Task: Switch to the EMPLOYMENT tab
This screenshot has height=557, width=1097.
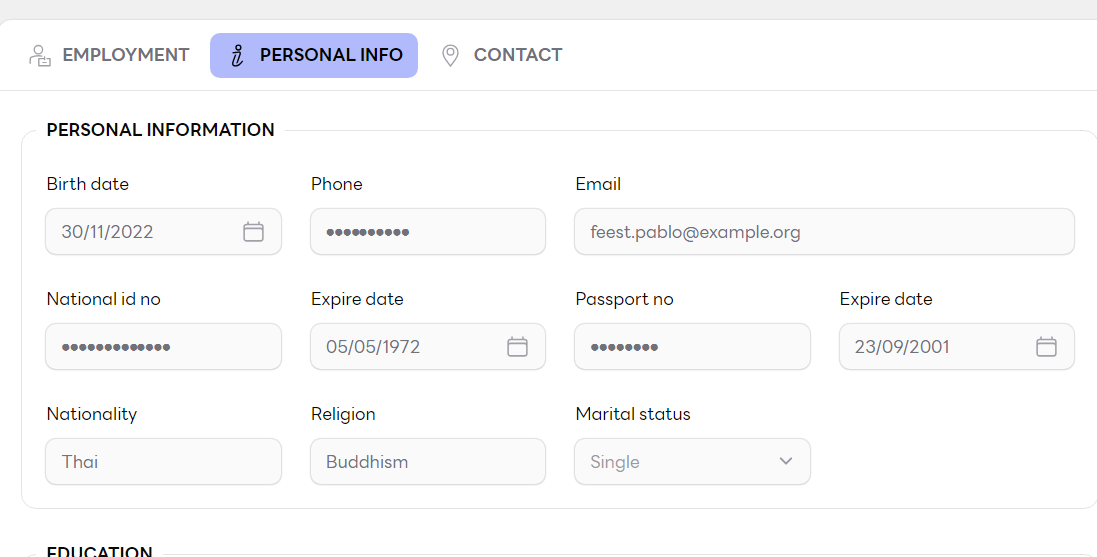Action: (109, 55)
